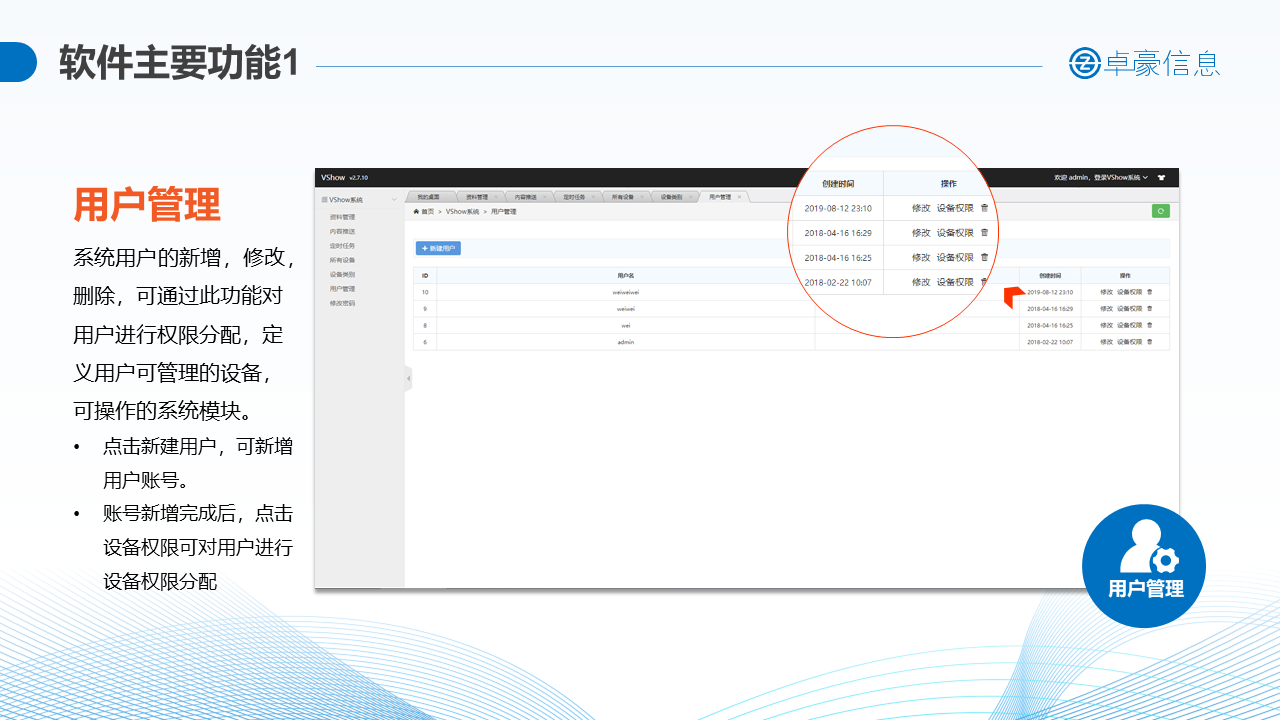This screenshot has height=720, width=1280.
Task: Click trash icon in admin's table row
Action: pyautogui.click(x=1149, y=342)
